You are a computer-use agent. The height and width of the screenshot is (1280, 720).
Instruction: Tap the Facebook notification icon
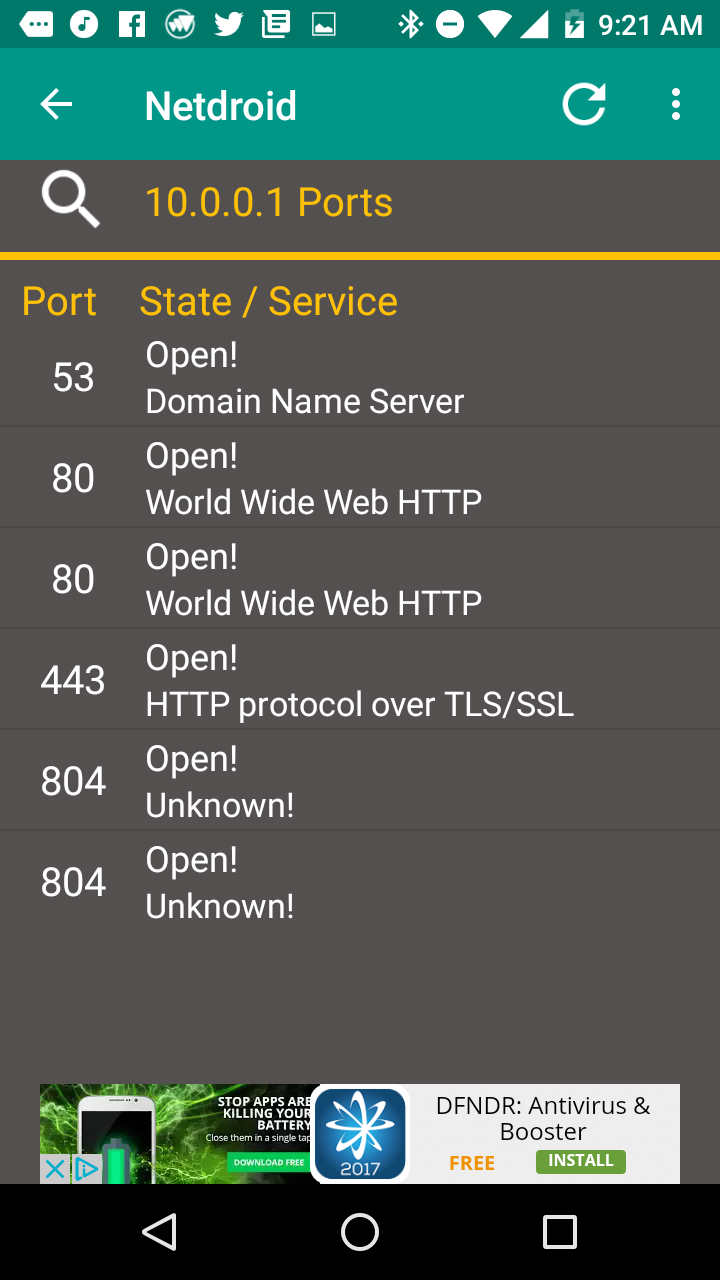[x=132, y=25]
